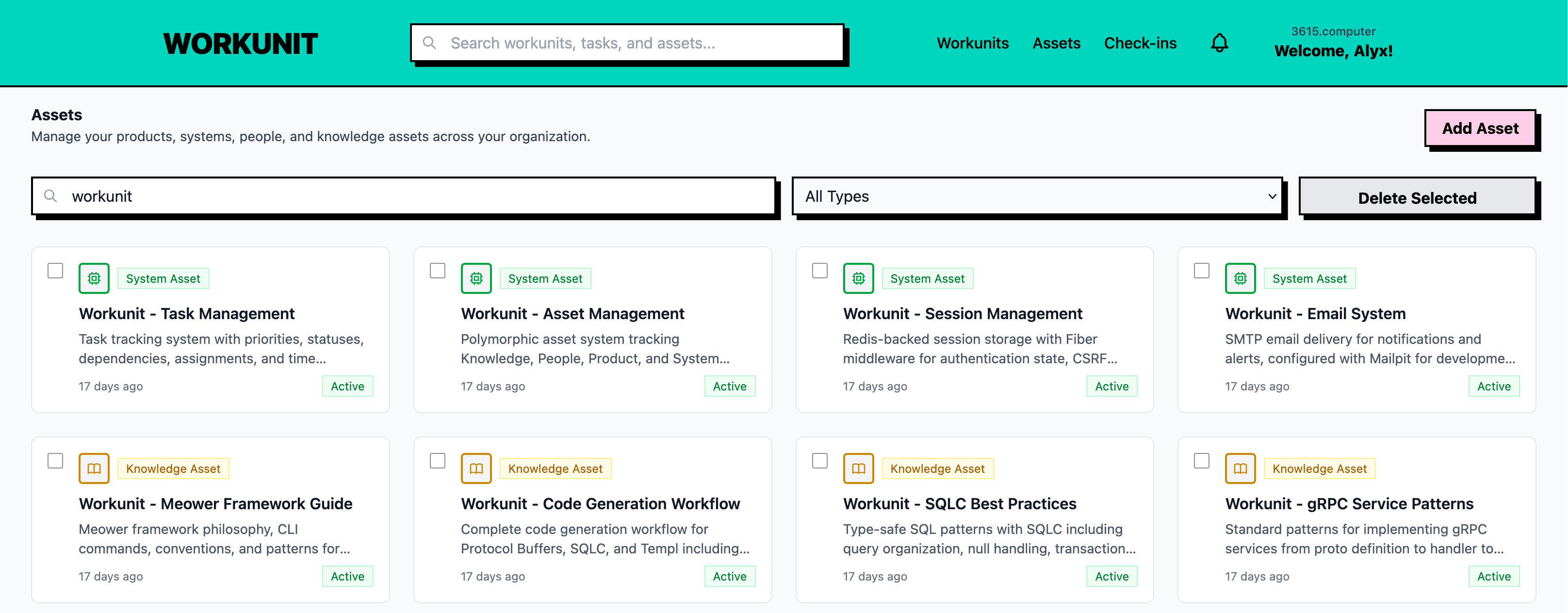The width and height of the screenshot is (1568, 613).
Task: Click the System Asset icon on Email System card
Action: [1241, 278]
